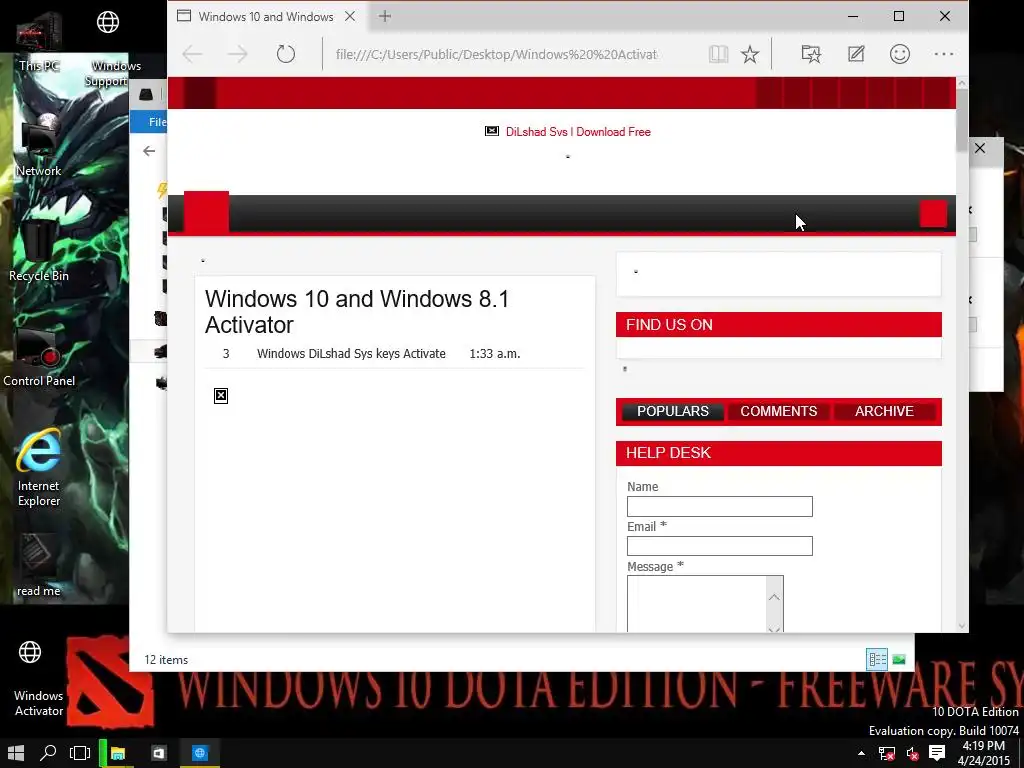1024x768 pixels.
Task: Click Windows 10 and Windows 8.1 Activator heading
Action: (357, 312)
